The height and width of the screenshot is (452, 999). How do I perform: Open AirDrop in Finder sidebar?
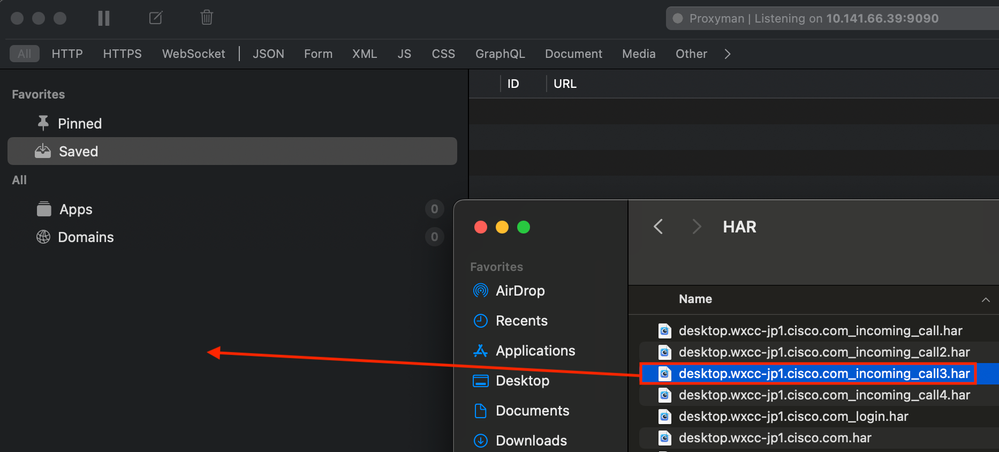click(x=520, y=291)
